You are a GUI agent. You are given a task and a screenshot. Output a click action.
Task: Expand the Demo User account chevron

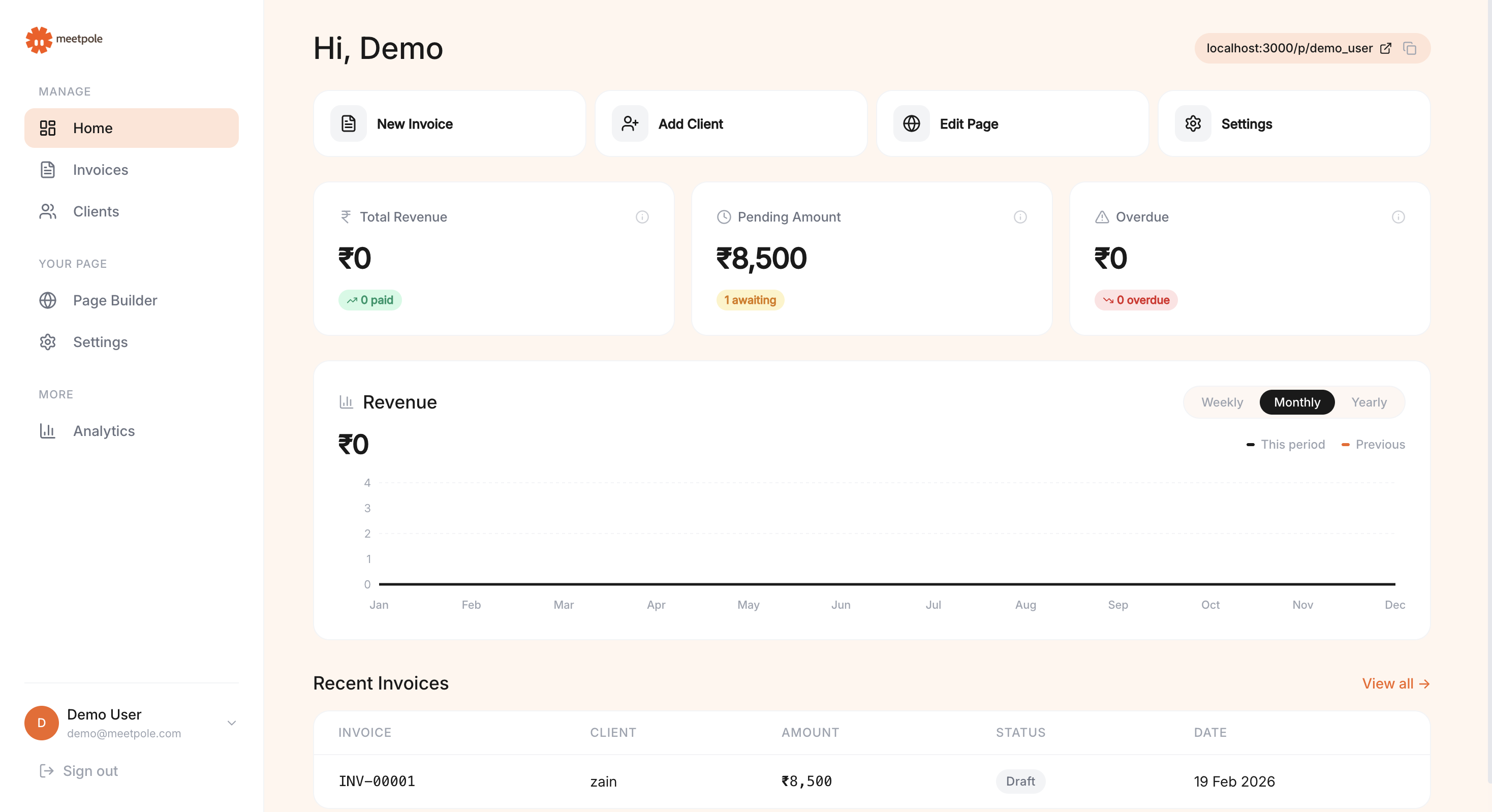(232, 723)
